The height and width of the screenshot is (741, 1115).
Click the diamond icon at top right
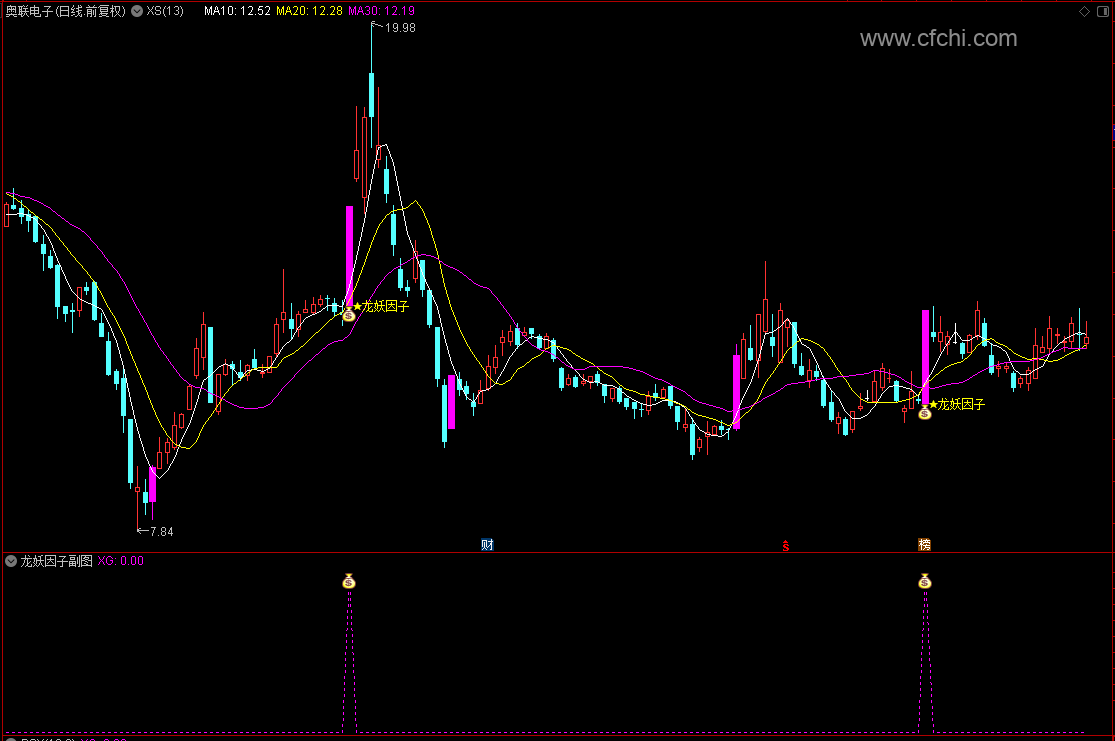click(1084, 11)
